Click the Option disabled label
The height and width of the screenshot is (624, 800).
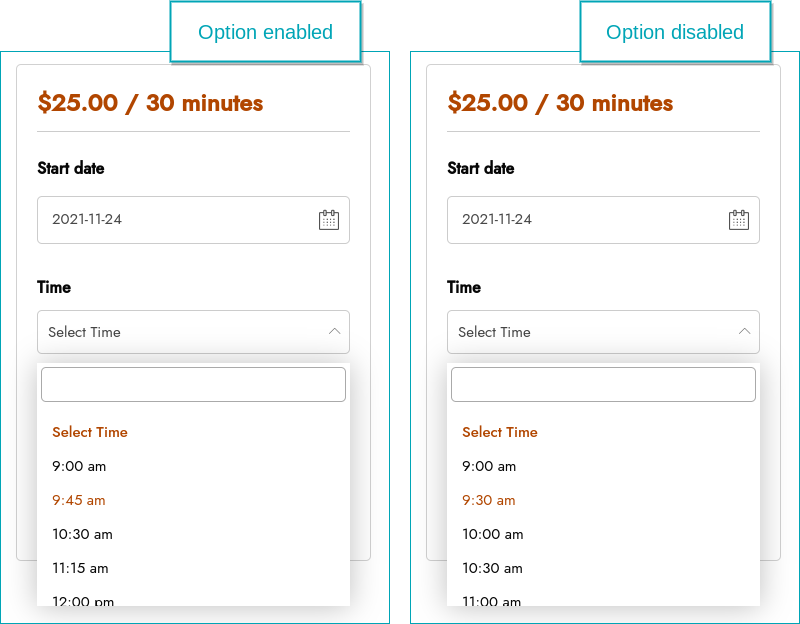675,32
